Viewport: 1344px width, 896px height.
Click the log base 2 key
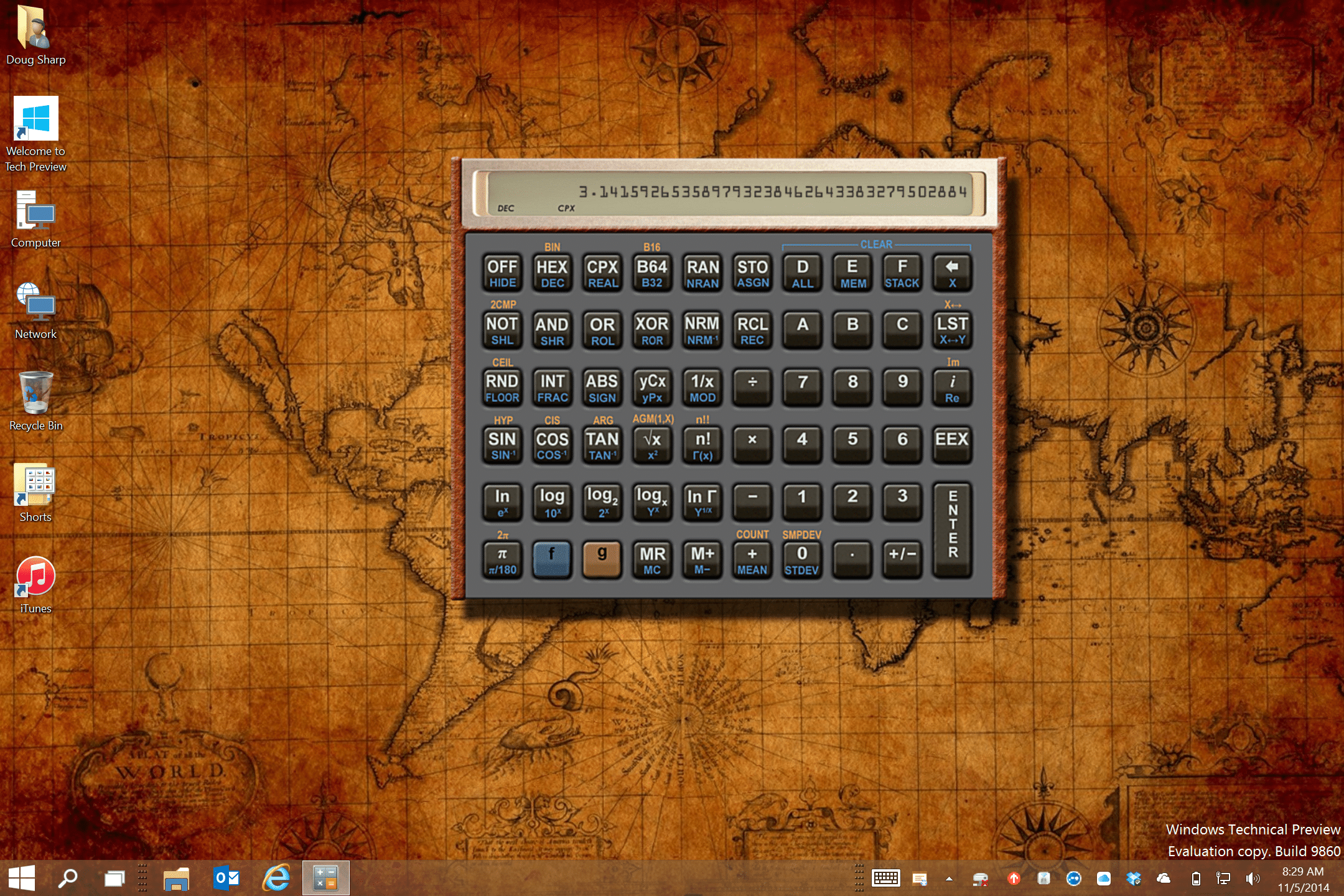pyautogui.click(x=602, y=503)
